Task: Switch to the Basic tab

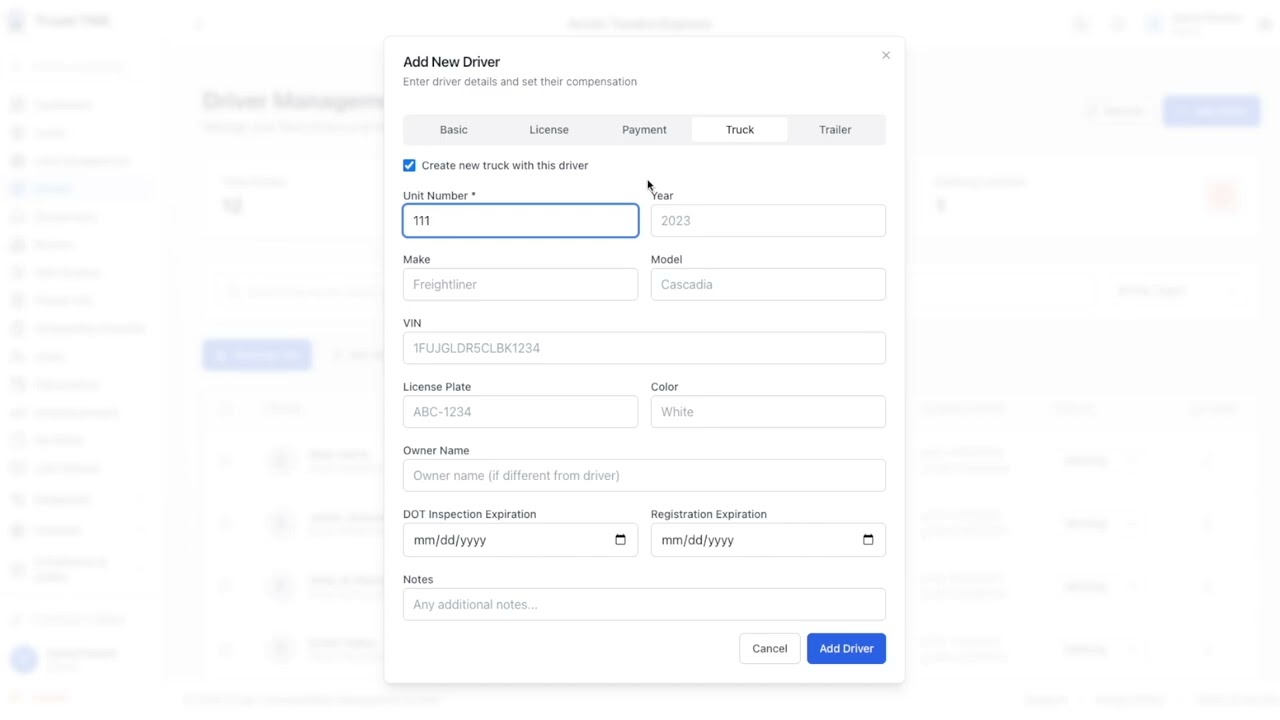Action: (x=453, y=129)
